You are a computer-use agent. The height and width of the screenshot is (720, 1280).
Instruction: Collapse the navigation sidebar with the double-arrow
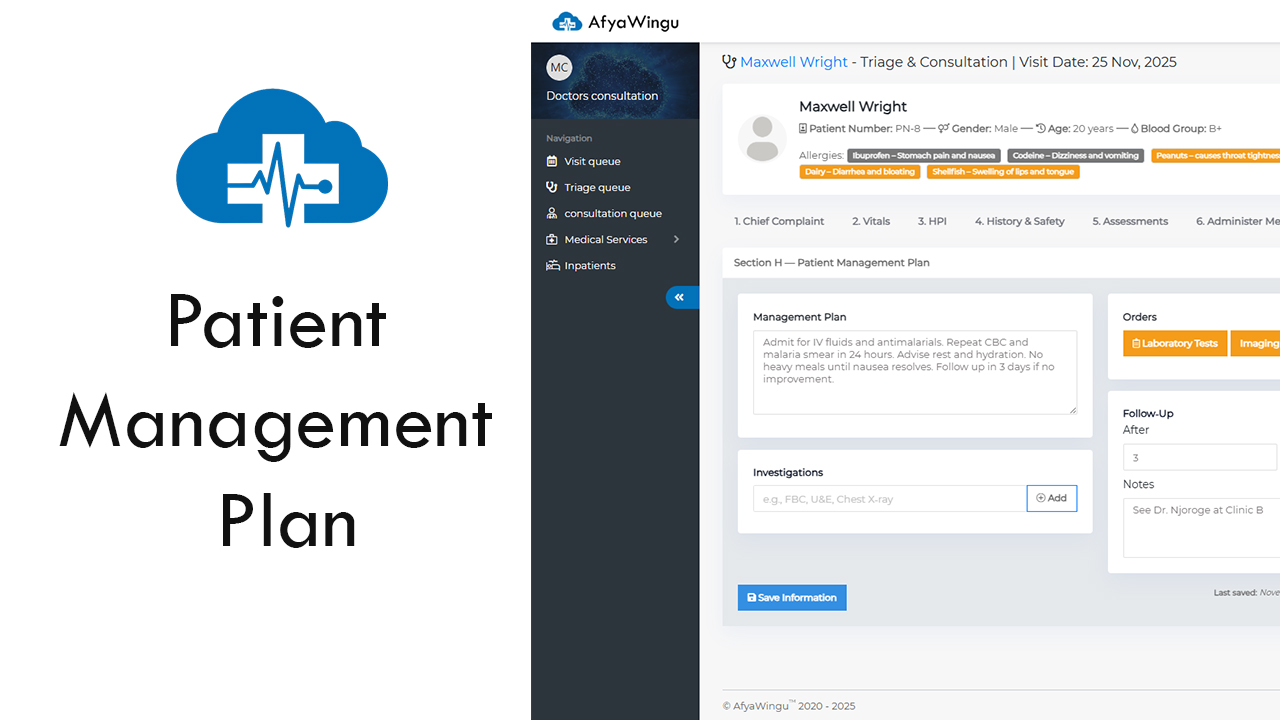tap(681, 297)
